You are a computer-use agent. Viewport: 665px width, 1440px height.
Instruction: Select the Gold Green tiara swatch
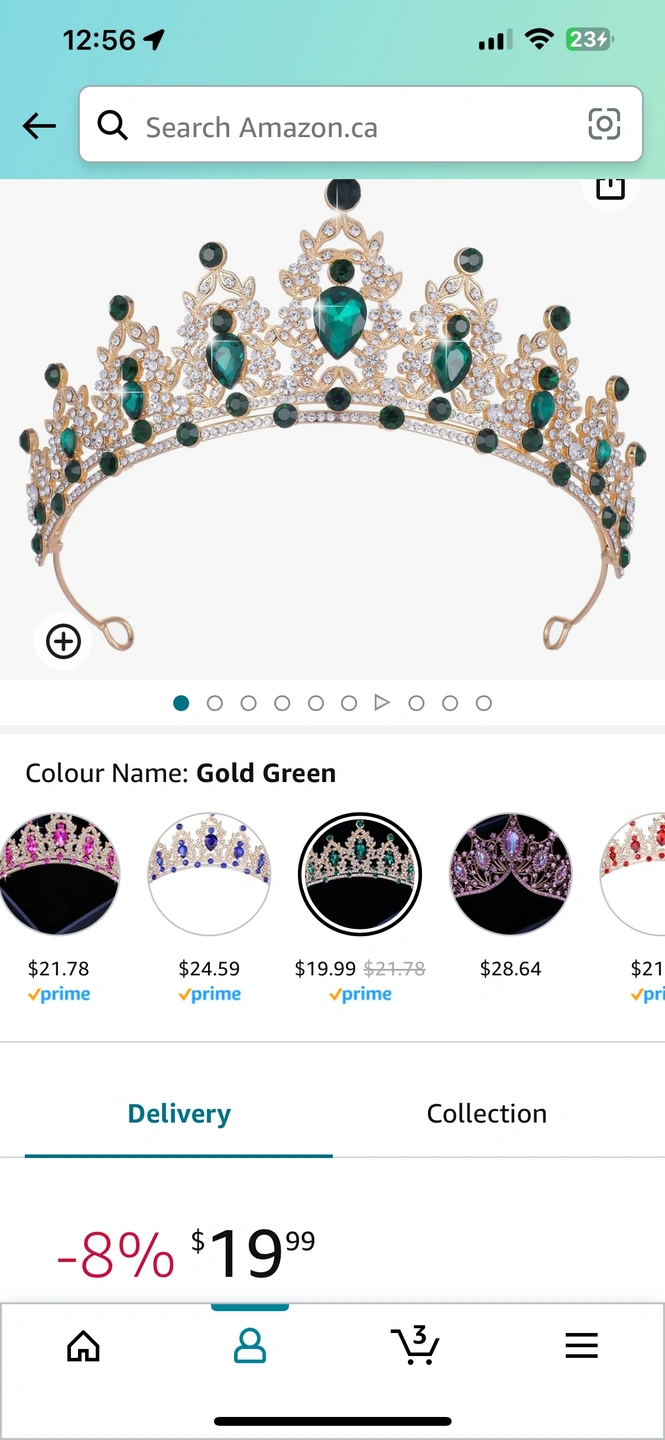(360, 873)
